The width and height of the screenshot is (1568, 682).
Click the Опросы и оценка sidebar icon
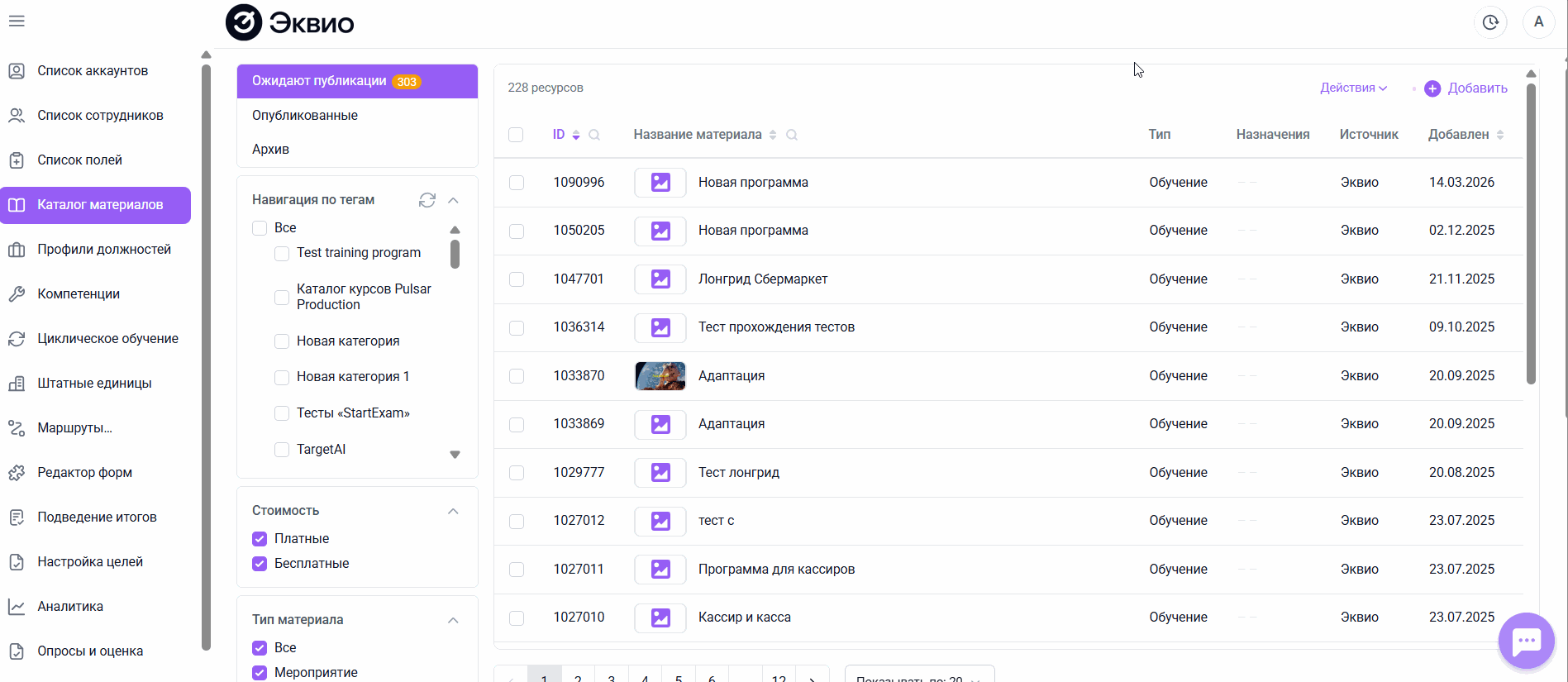coord(17,651)
